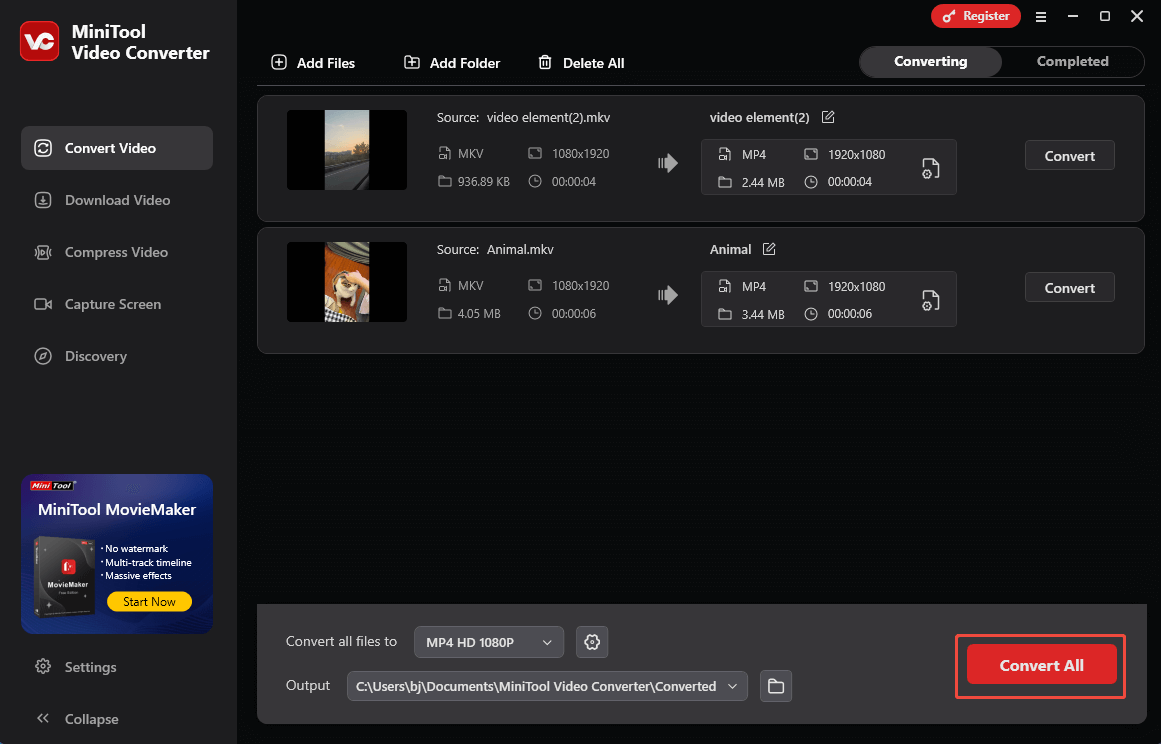
Task: Open output settings icon for video element(2)
Action: point(931,168)
